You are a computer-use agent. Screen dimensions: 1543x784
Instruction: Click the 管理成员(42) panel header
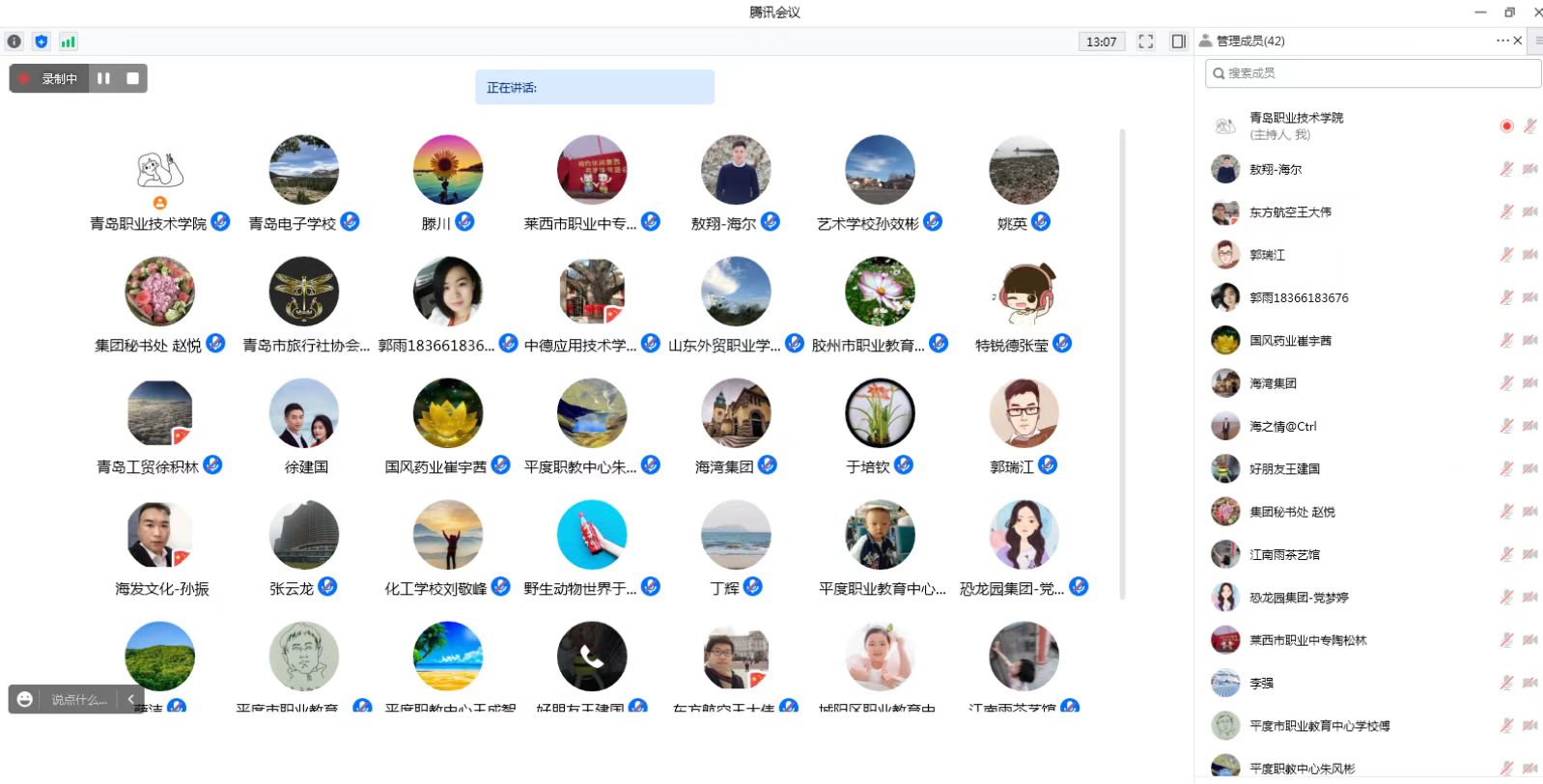pyautogui.click(x=1250, y=41)
